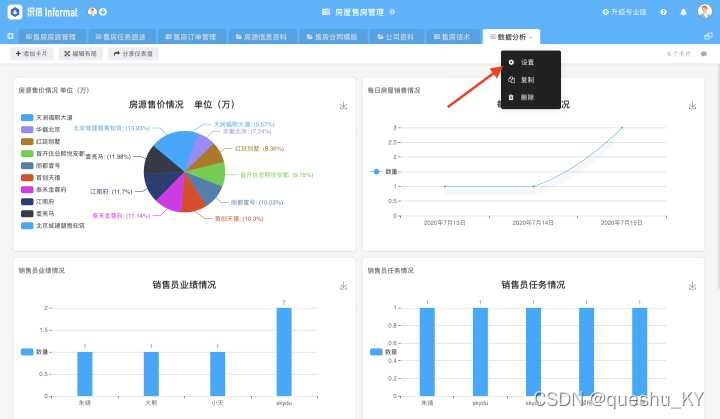
Task: Click the 房屋售房管理 app title
Action: [359, 12]
